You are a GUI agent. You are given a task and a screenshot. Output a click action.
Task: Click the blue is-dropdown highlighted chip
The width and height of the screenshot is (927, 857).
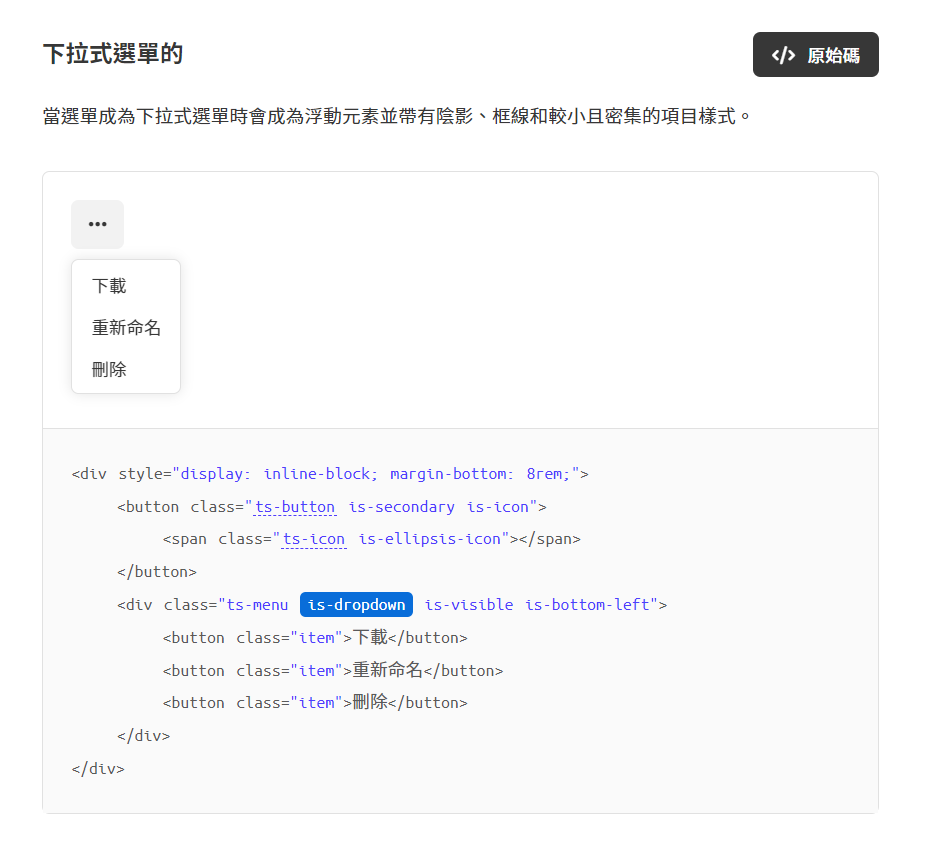tap(356, 604)
